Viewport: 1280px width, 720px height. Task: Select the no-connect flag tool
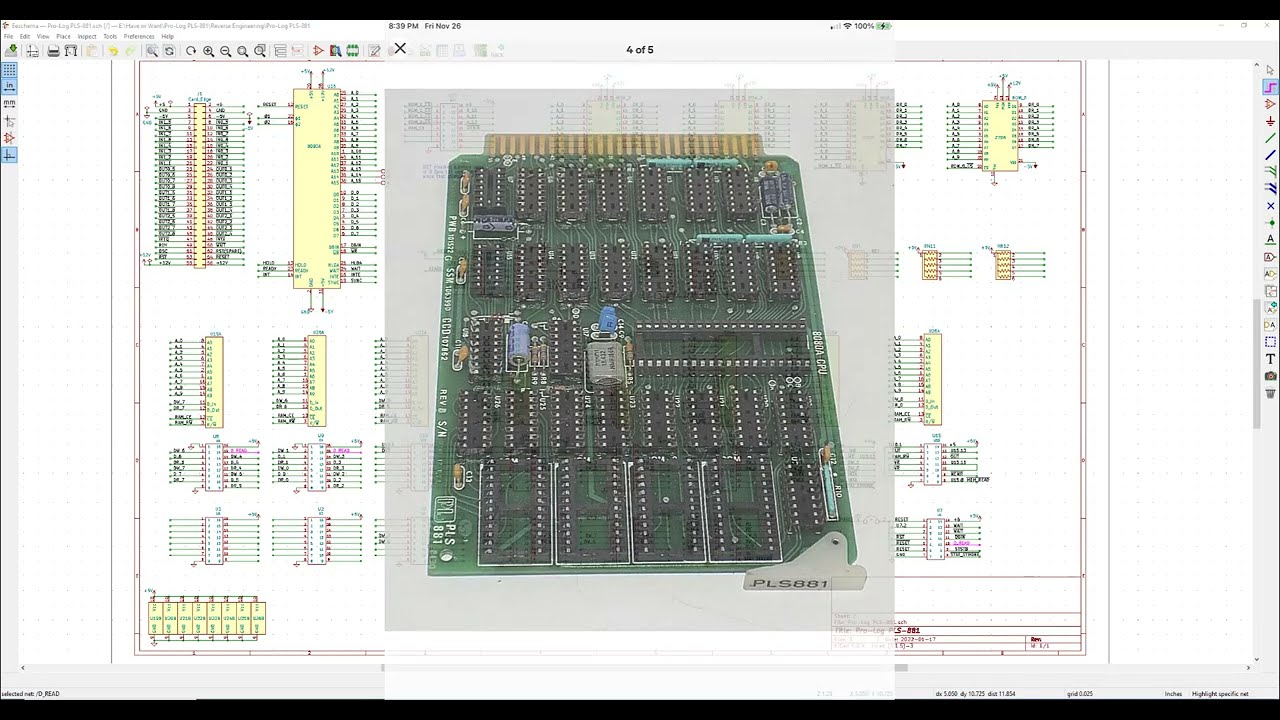1270,206
